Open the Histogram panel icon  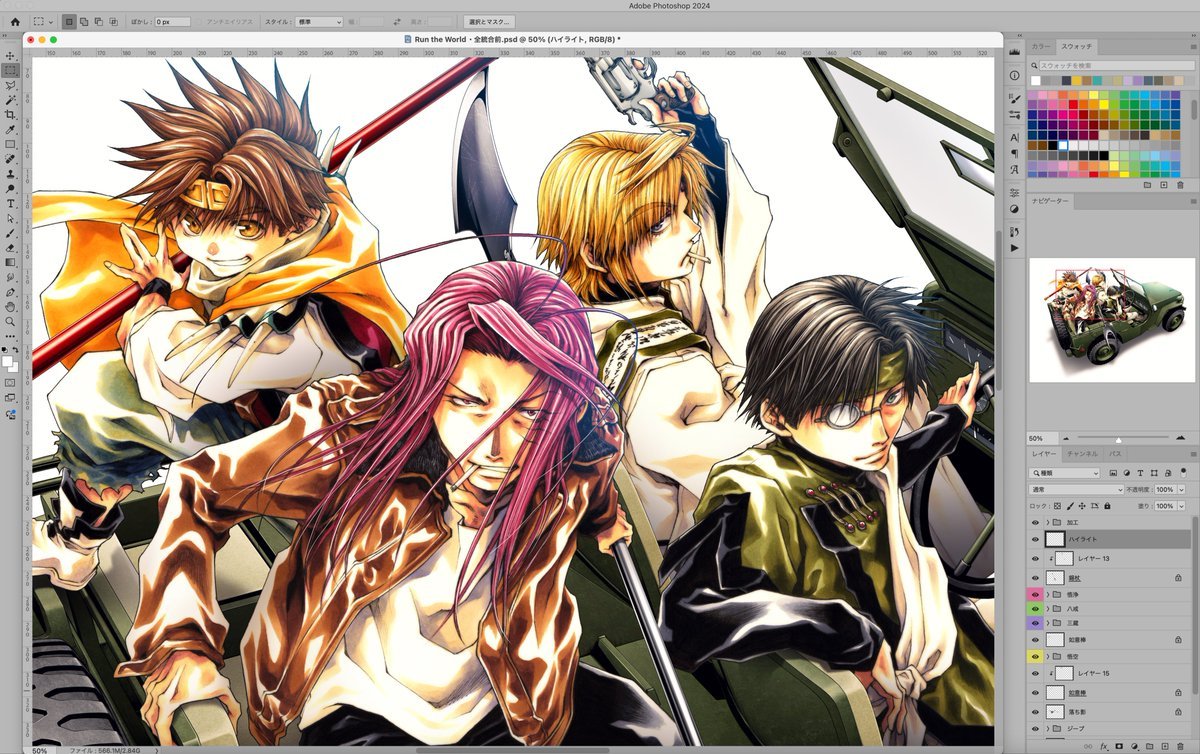tap(1014, 50)
